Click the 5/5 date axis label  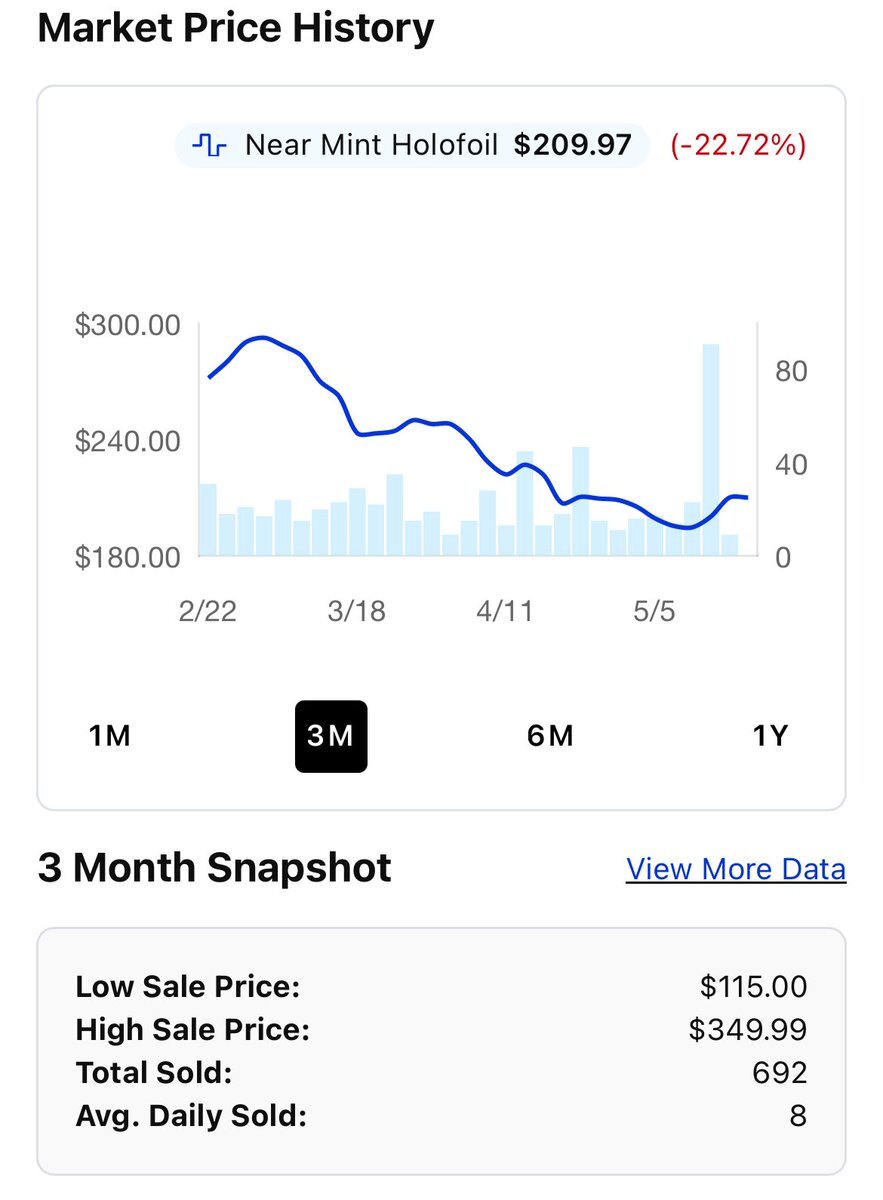654,611
